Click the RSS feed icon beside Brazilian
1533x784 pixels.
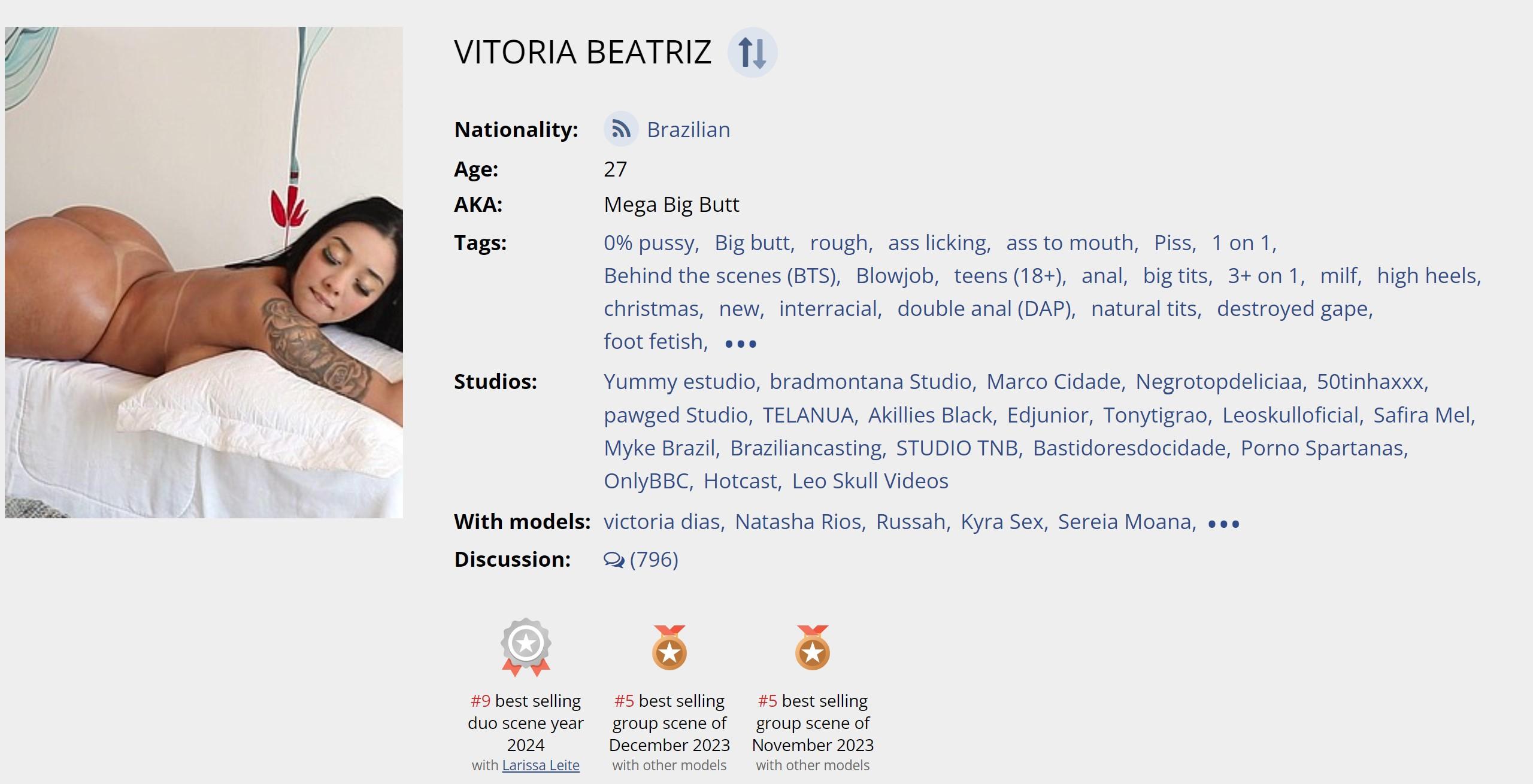point(620,129)
